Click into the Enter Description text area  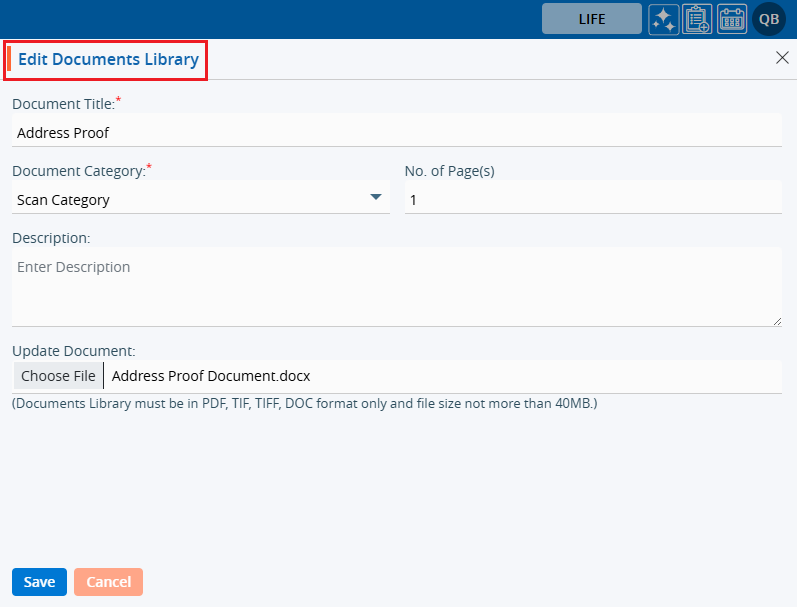click(x=396, y=286)
